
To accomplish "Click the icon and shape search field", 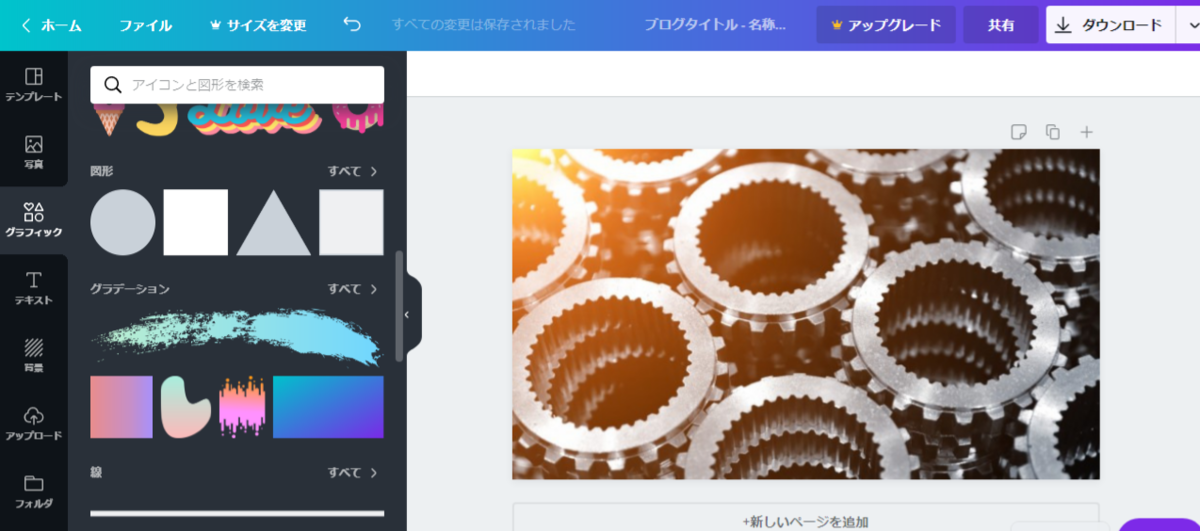I will coord(237,85).
